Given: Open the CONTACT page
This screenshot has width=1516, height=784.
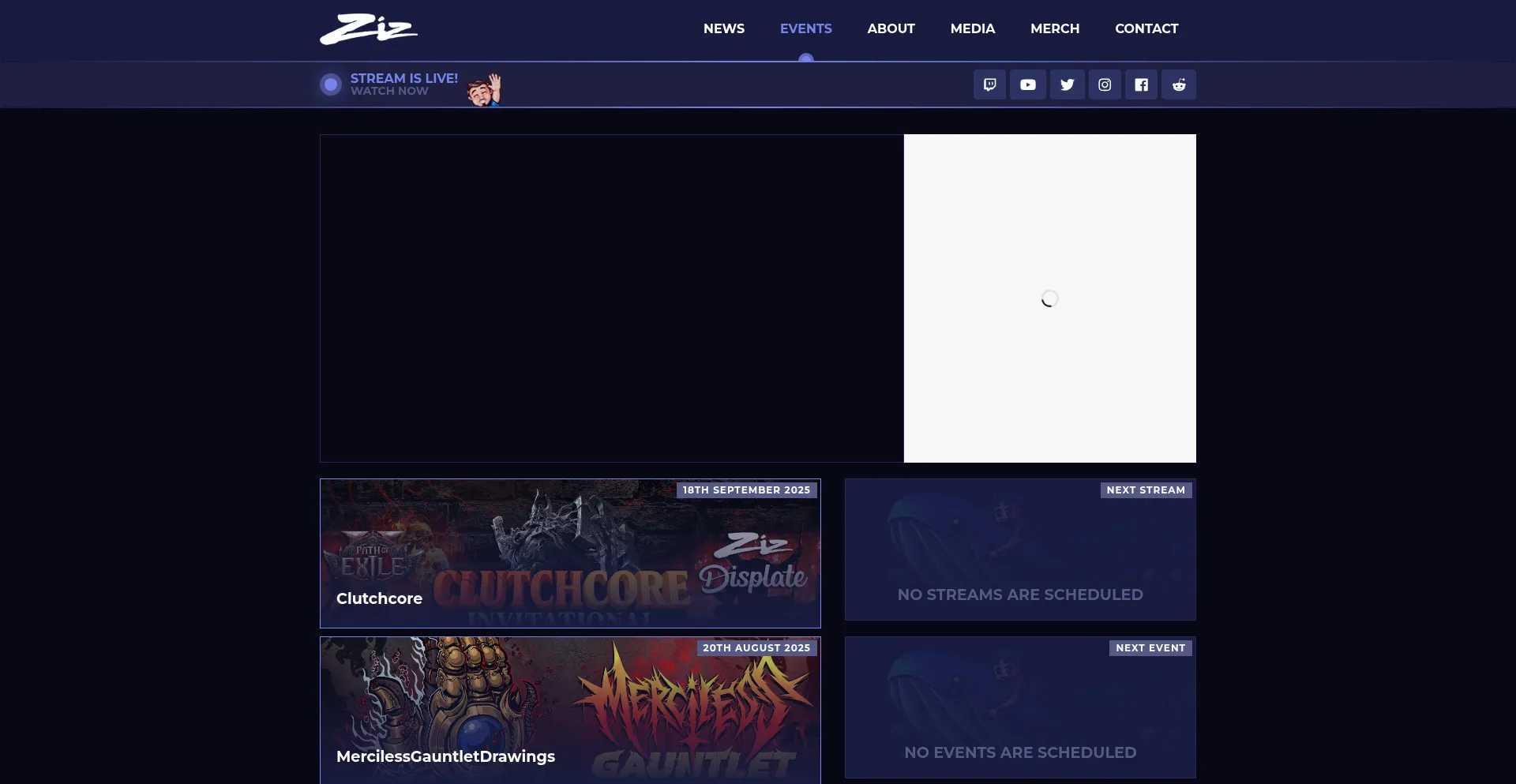Looking at the screenshot, I should (x=1146, y=28).
